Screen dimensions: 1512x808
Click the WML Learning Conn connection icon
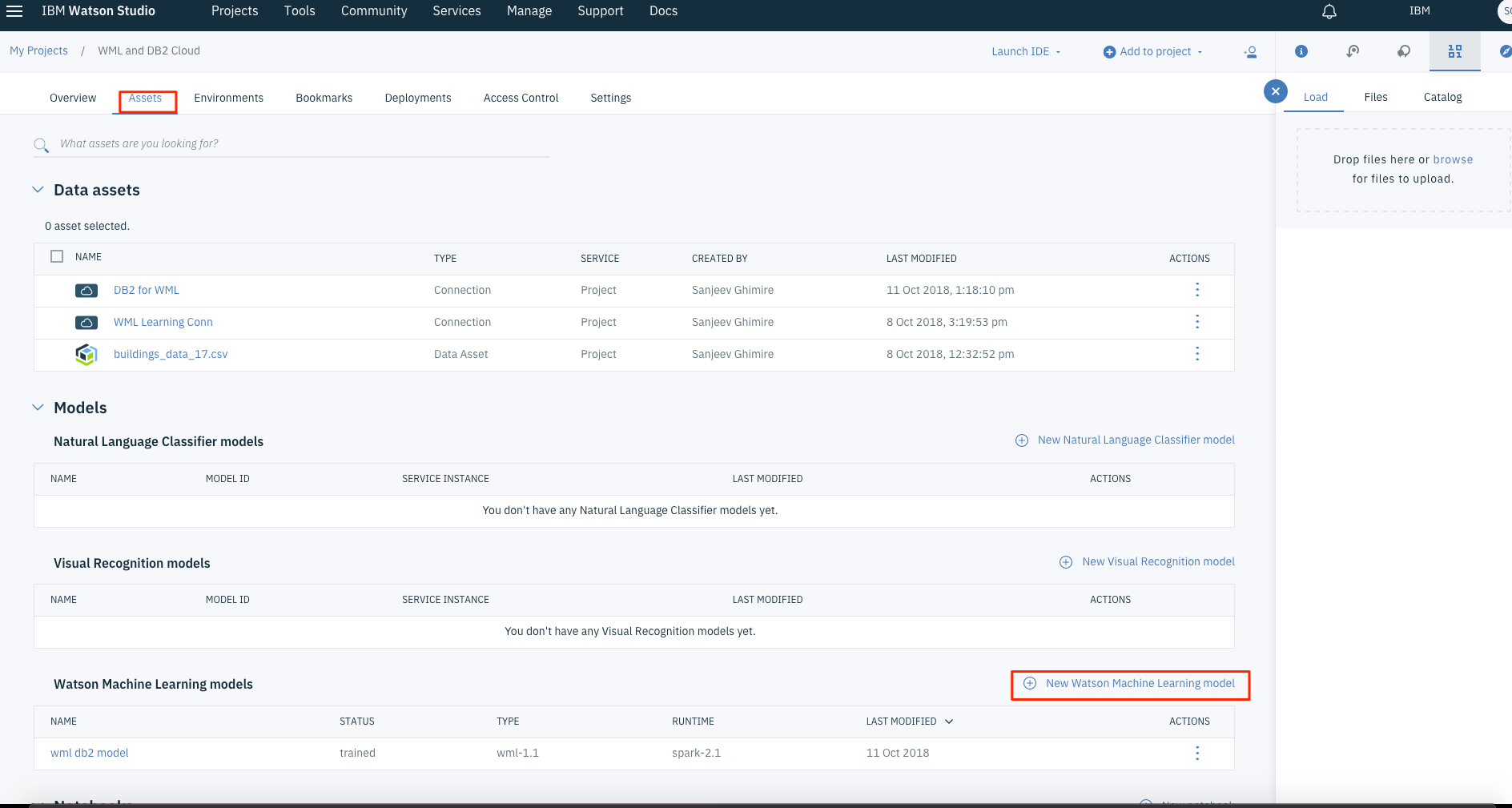(86, 323)
